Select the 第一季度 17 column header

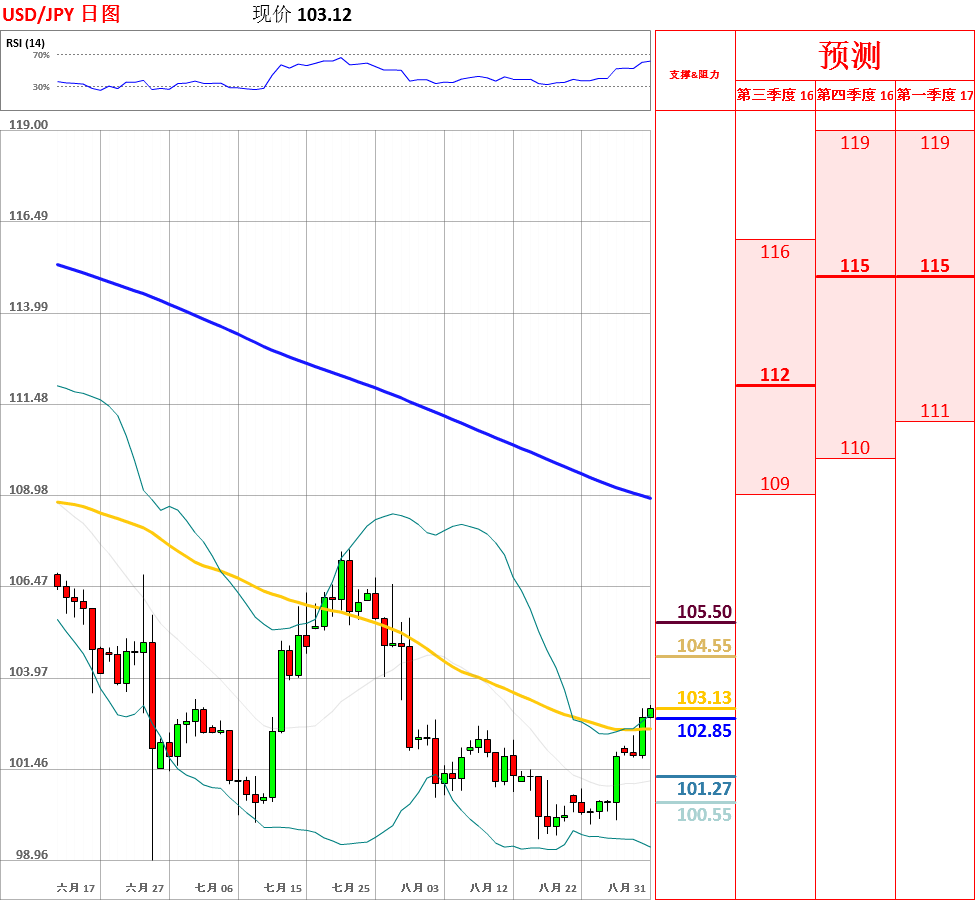point(935,96)
